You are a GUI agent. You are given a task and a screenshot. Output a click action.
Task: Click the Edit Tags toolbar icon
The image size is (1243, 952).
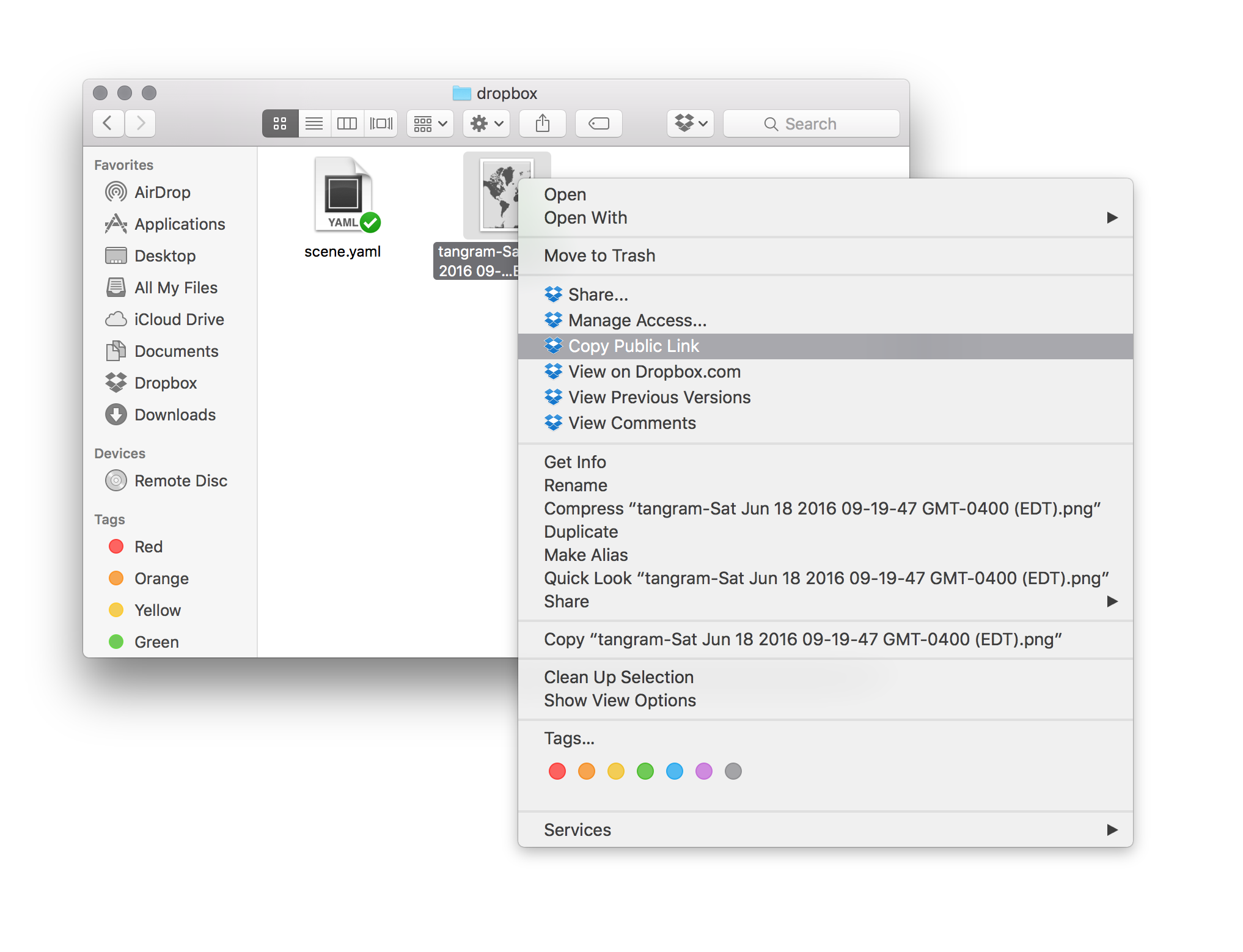pyautogui.click(x=598, y=124)
